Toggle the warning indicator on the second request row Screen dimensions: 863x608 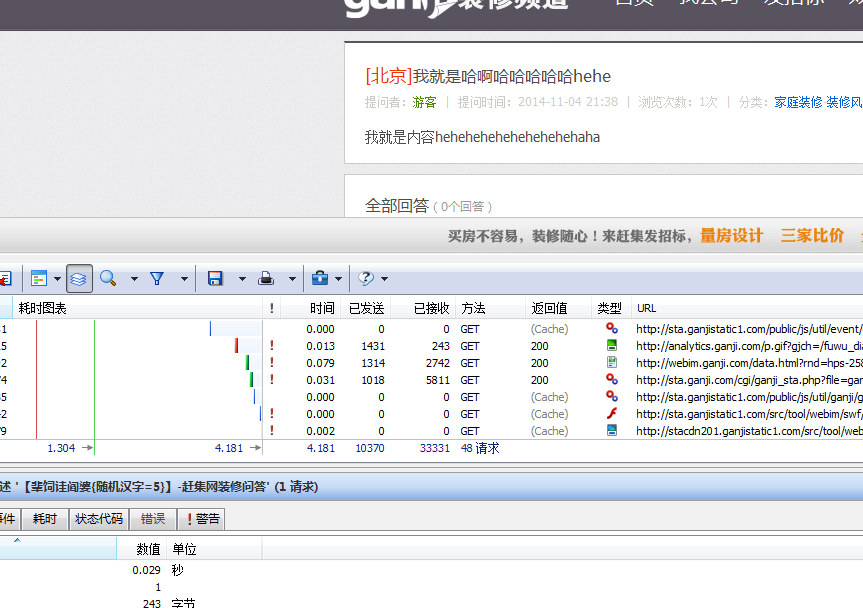271,345
